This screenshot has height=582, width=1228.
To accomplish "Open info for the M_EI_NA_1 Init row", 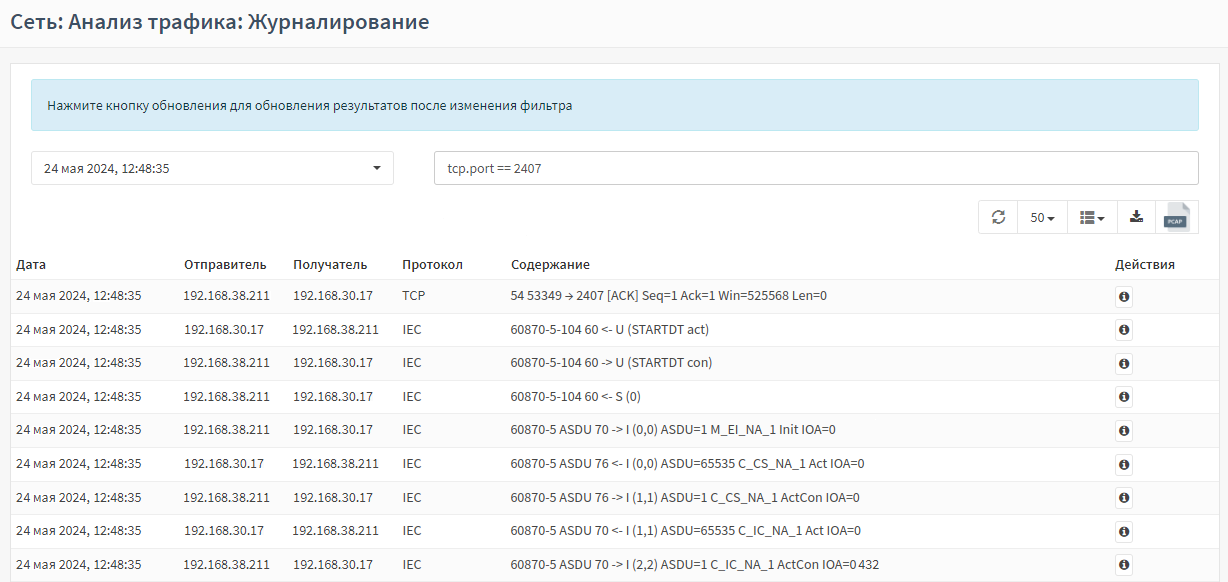I will click(x=1124, y=431).
